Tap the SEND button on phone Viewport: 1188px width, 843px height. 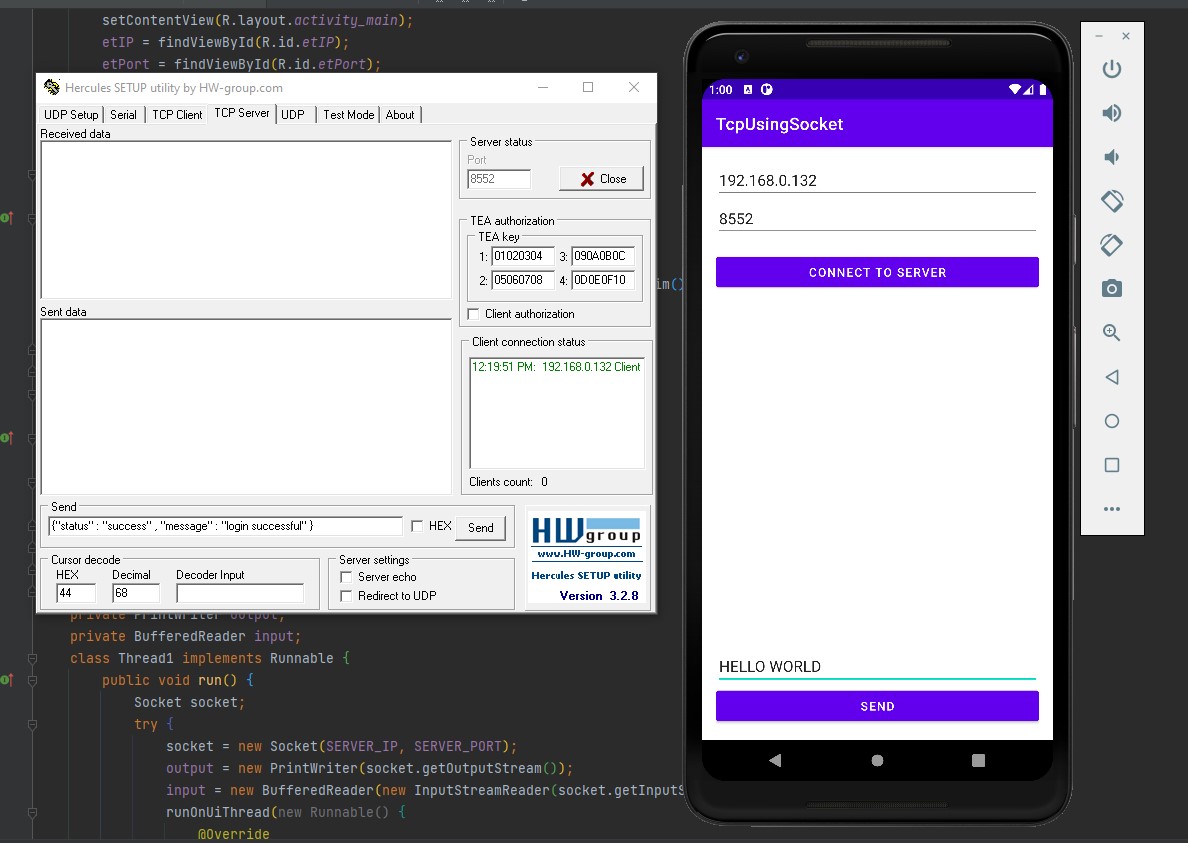pos(877,706)
